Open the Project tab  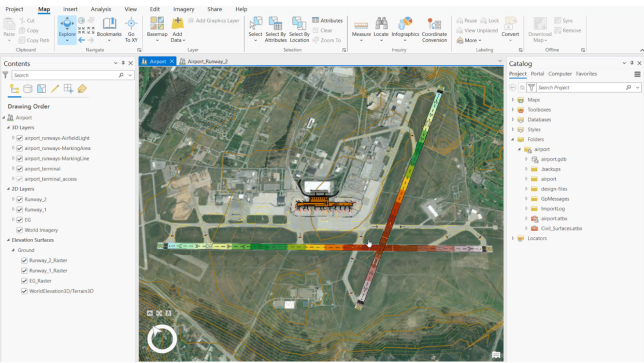[14, 9]
